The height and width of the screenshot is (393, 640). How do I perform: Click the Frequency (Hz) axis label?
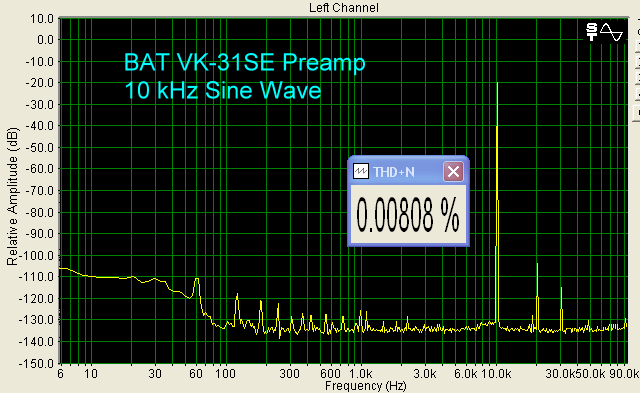pos(366,386)
